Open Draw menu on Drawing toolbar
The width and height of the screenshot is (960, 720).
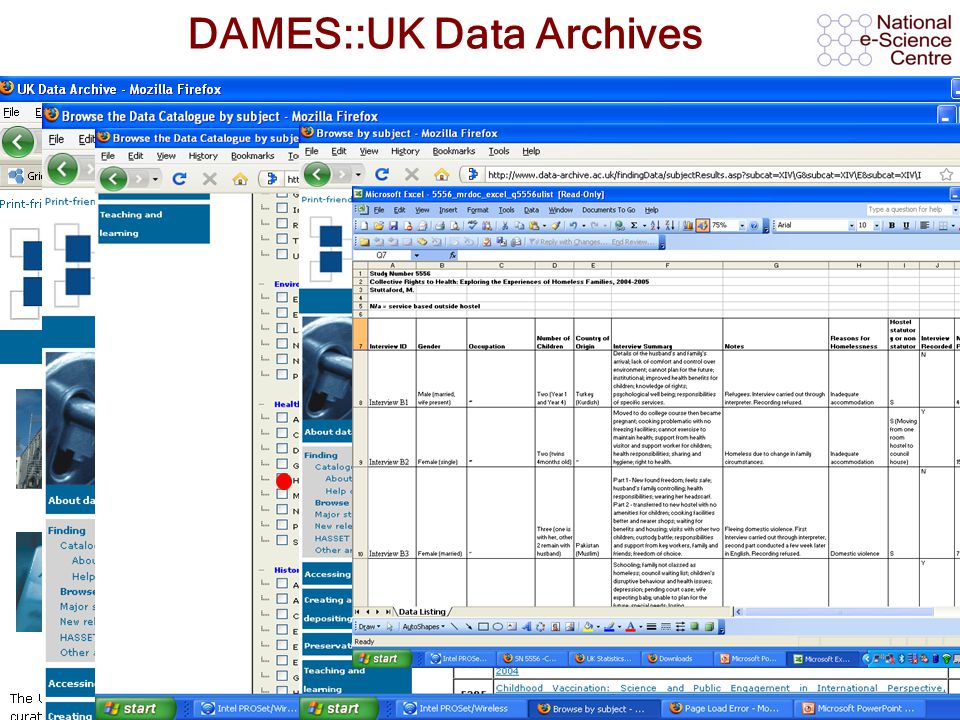369,626
